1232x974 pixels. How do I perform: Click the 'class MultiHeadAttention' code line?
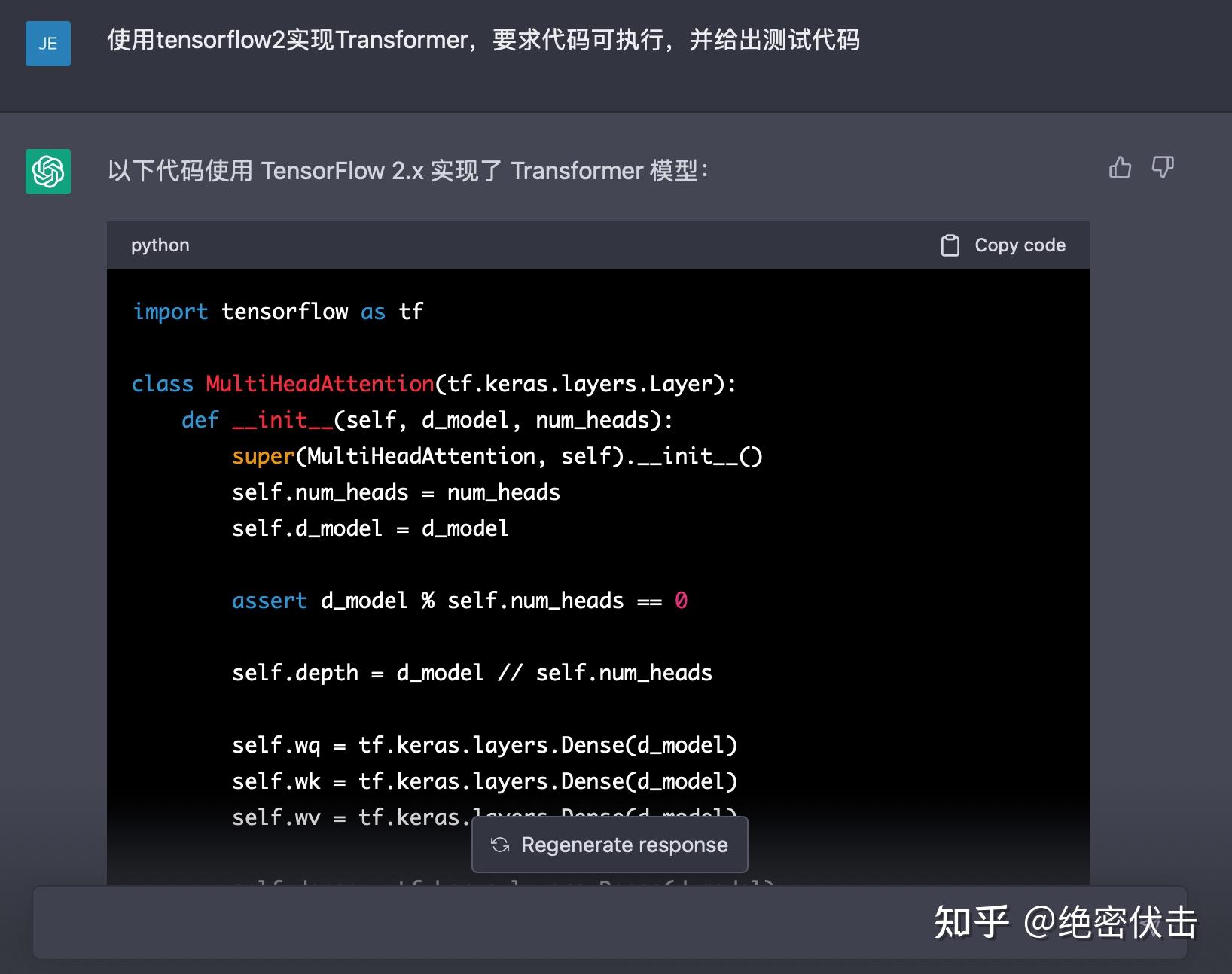(x=434, y=384)
